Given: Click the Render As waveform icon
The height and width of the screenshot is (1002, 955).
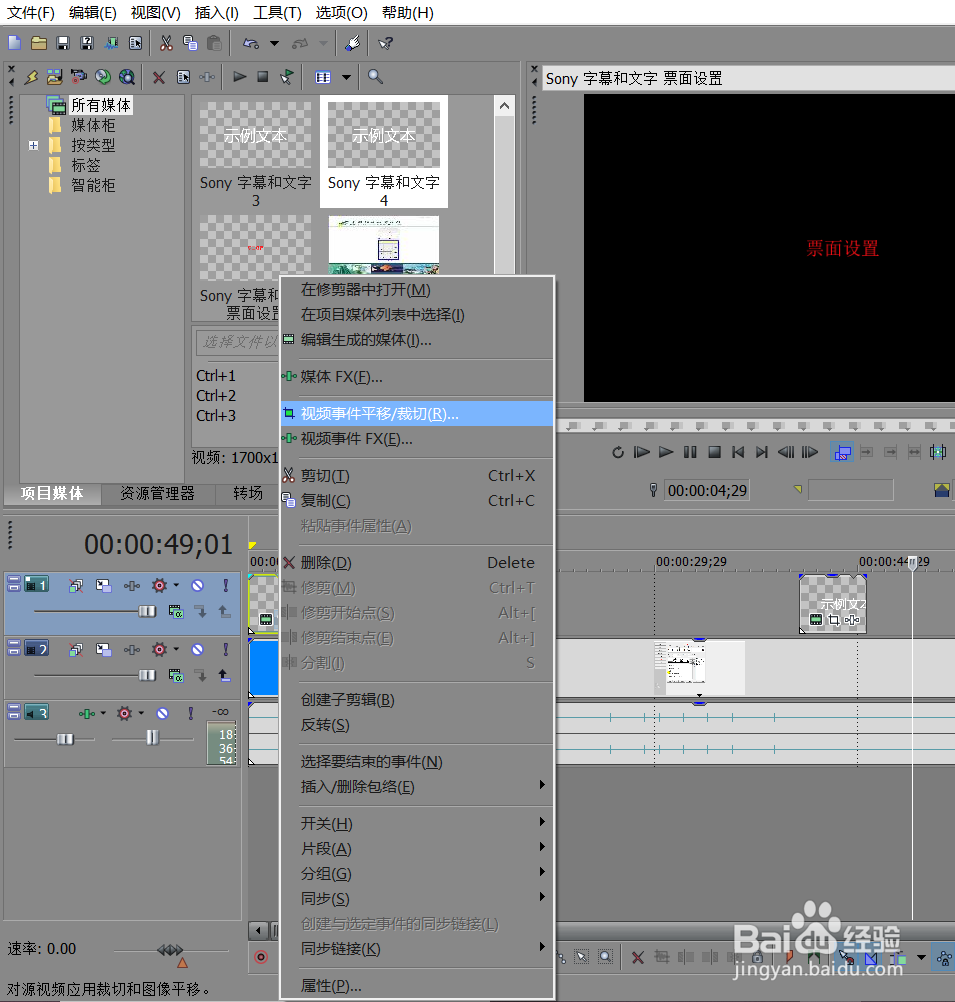Looking at the screenshot, I should [112, 43].
